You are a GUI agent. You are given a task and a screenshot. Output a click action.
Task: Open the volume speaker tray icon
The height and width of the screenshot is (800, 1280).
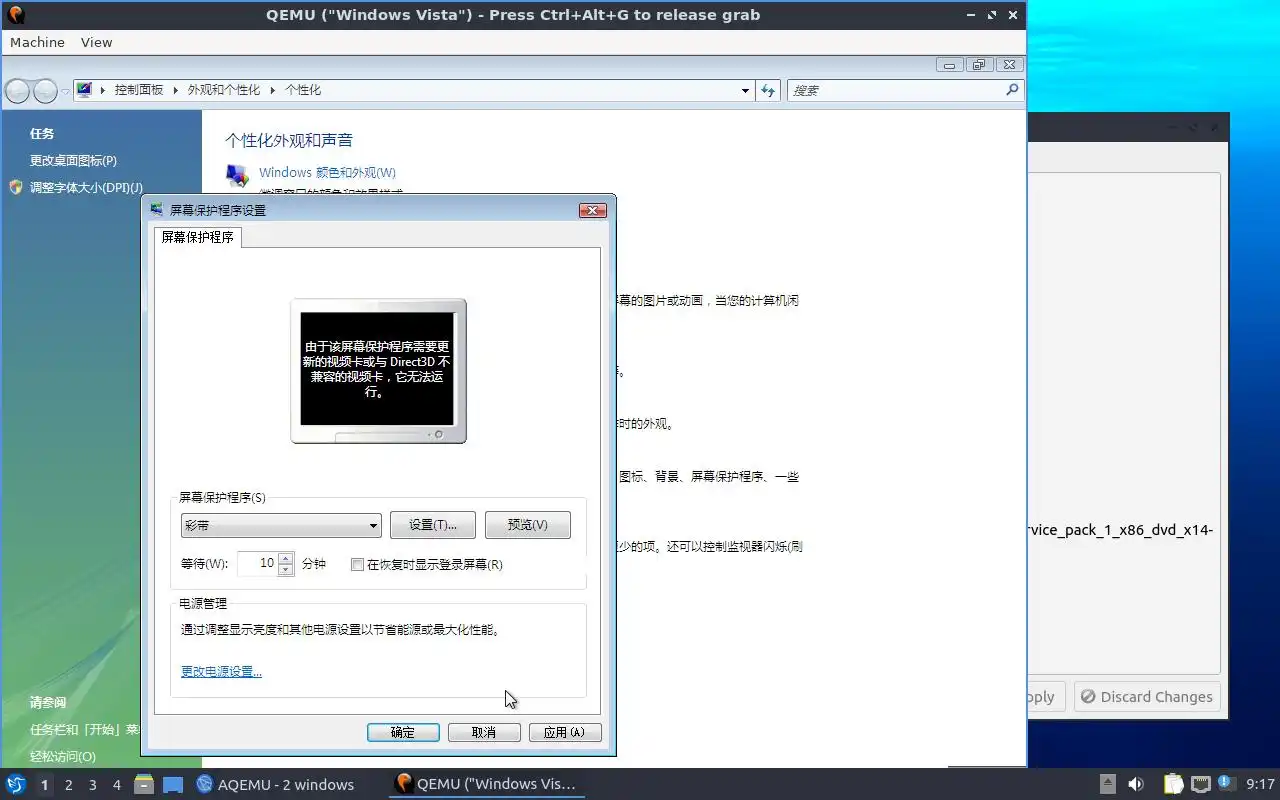tap(1136, 785)
